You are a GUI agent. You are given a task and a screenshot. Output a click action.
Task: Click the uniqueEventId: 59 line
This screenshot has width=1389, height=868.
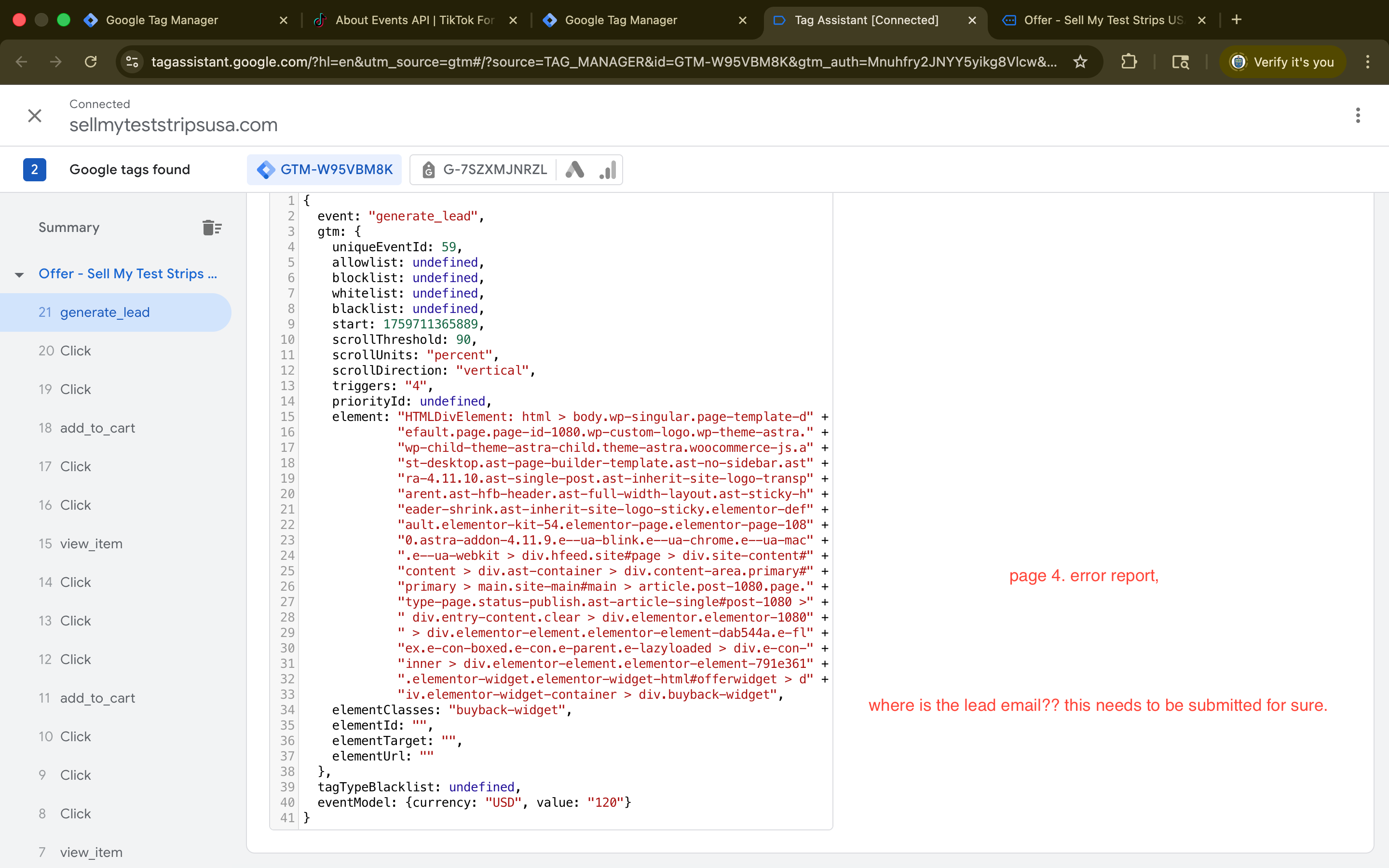(x=397, y=247)
